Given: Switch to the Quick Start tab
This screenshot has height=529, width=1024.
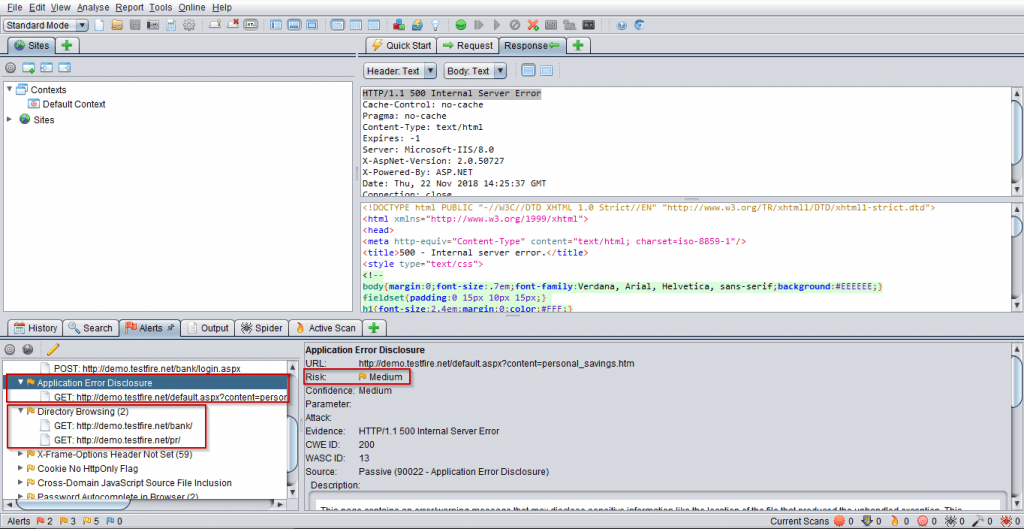Looking at the screenshot, I should click(x=401, y=45).
